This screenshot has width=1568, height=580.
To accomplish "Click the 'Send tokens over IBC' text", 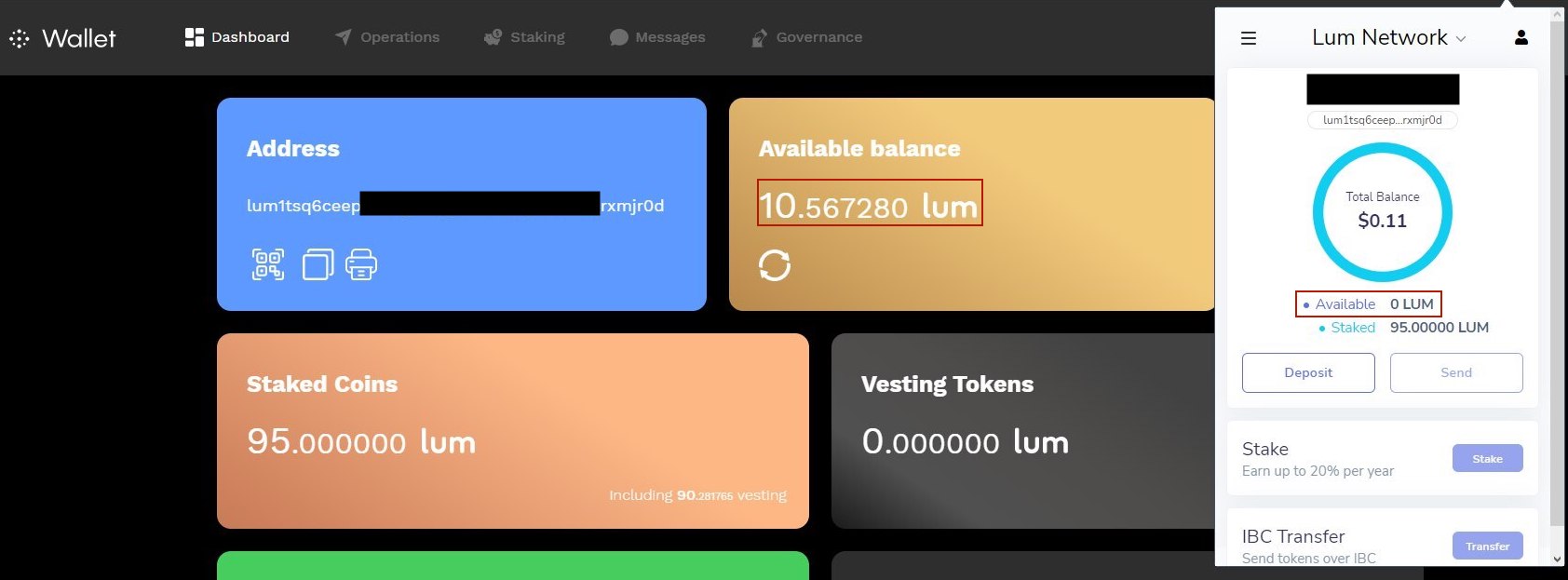I will click(1308, 558).
